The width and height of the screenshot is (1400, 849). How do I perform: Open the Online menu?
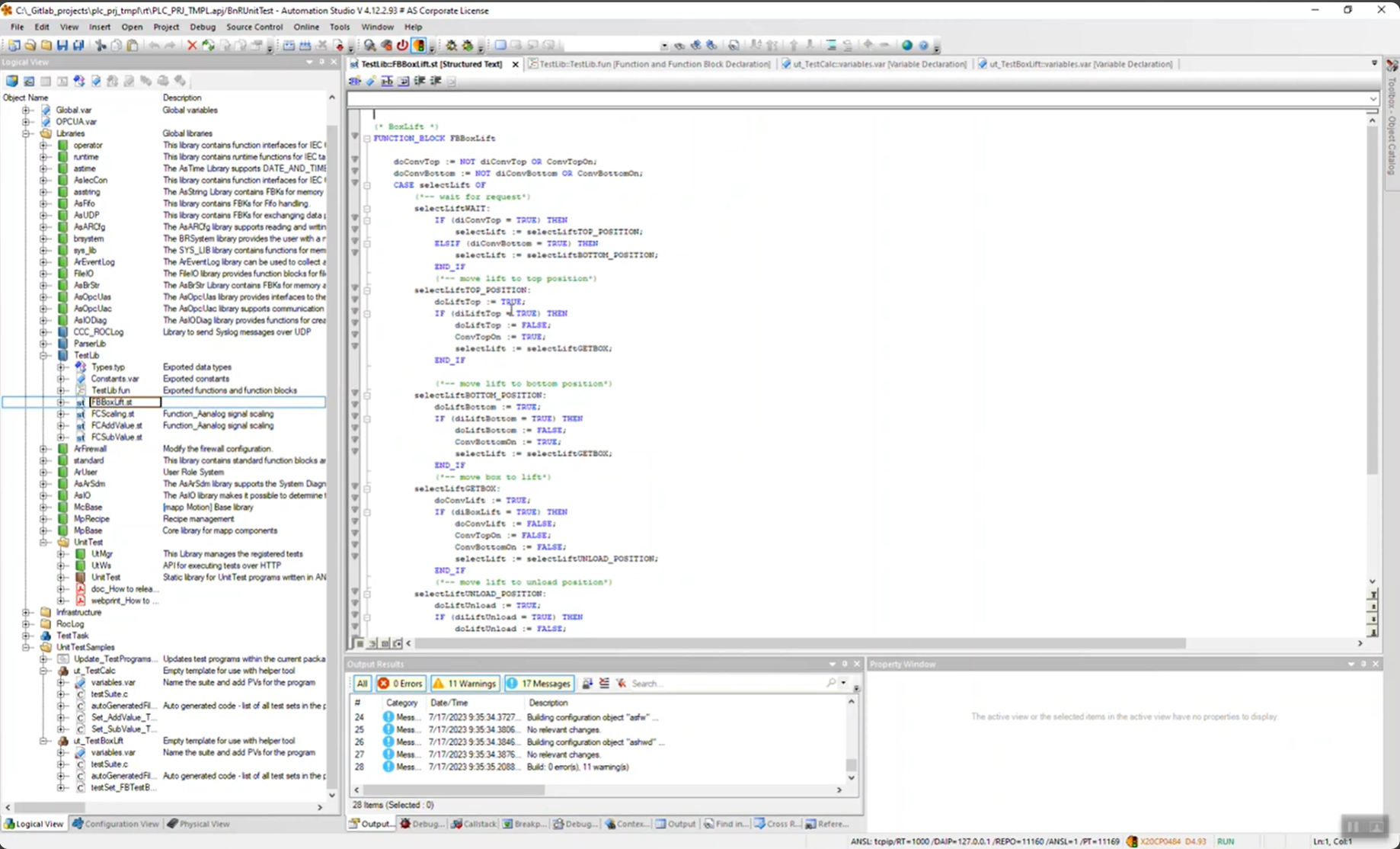click(306, 27)
